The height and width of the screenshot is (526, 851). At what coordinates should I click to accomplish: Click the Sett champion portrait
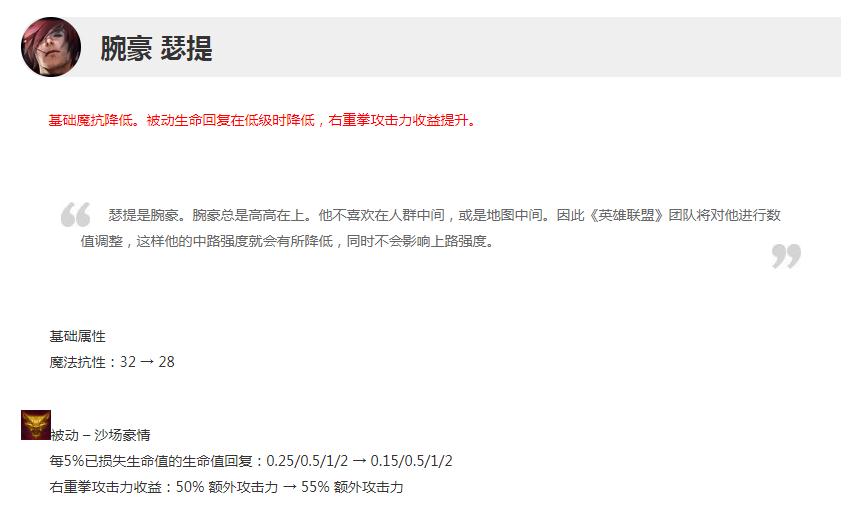pyautogui.click(x=50, y=47)
